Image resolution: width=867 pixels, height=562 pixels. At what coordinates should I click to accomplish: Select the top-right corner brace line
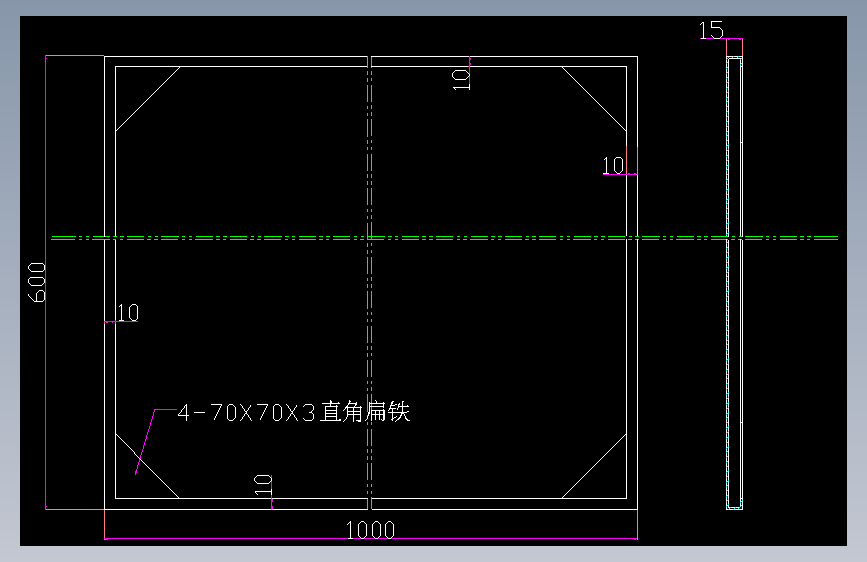(594, 99)
